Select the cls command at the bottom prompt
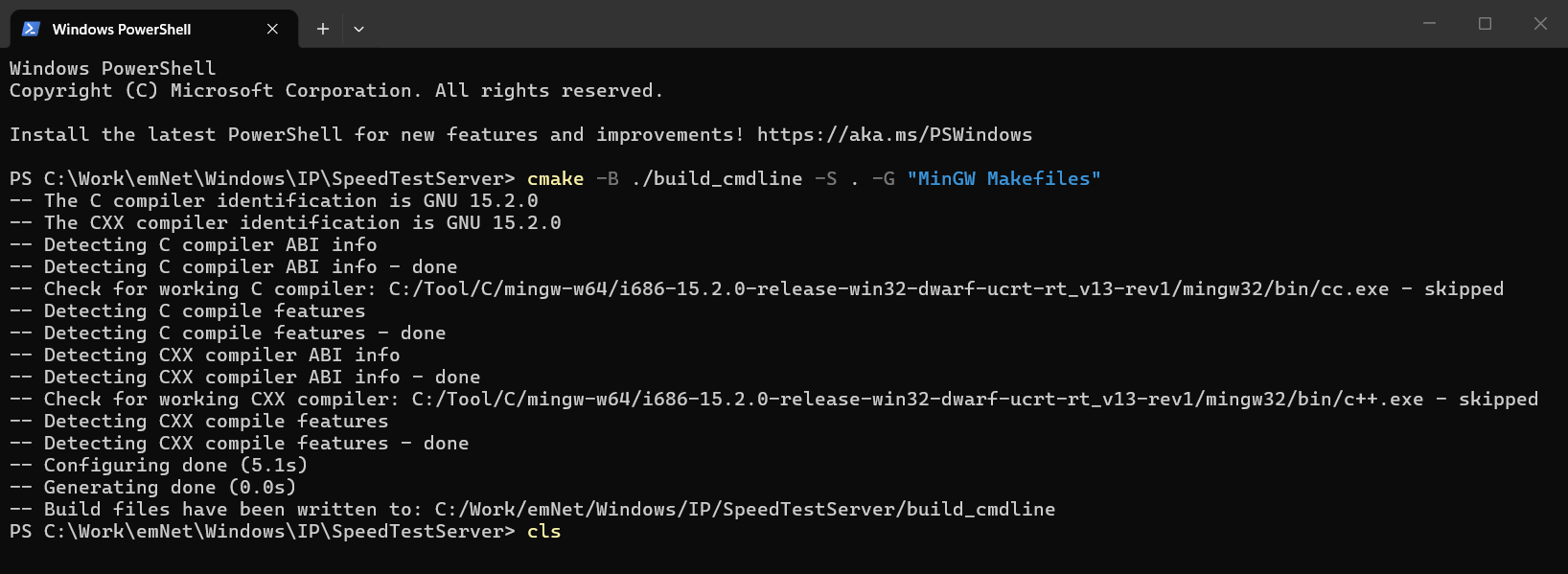 pyautogui.click(x=543, y=531)
